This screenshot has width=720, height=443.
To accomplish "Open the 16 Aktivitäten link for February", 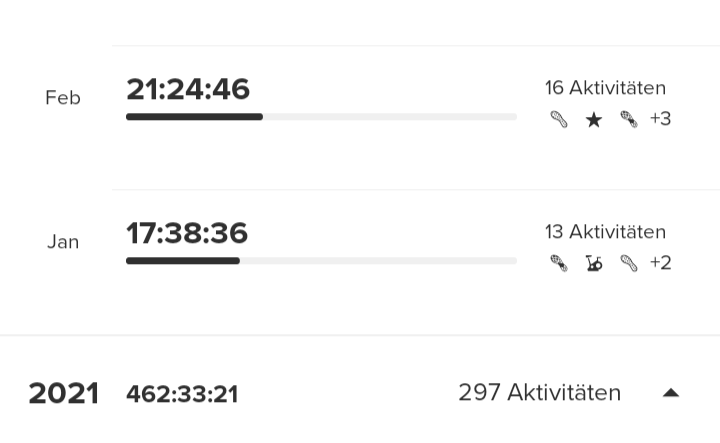I will [x=605, y=88].
